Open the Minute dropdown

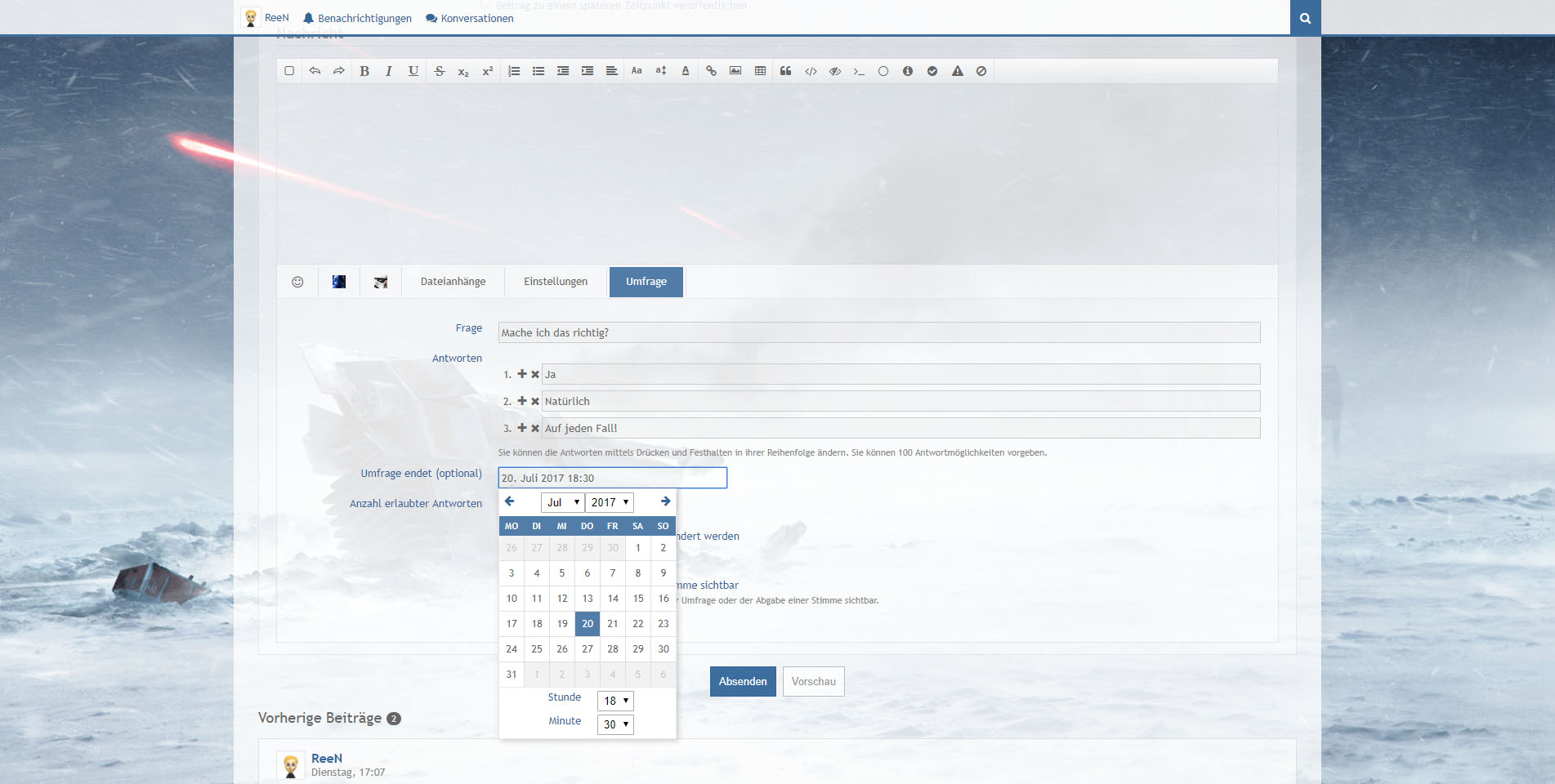click(x=615, y=724)
